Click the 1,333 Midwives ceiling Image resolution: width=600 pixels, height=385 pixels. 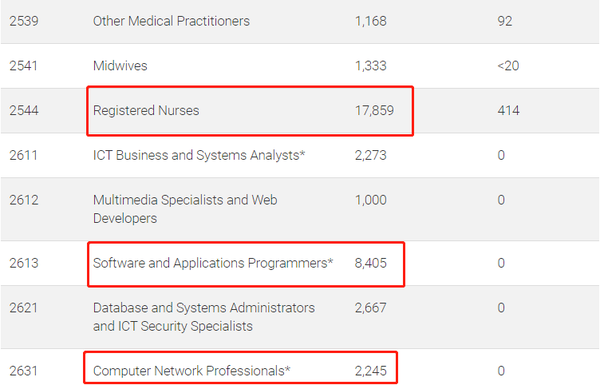(x=370, y=66)
